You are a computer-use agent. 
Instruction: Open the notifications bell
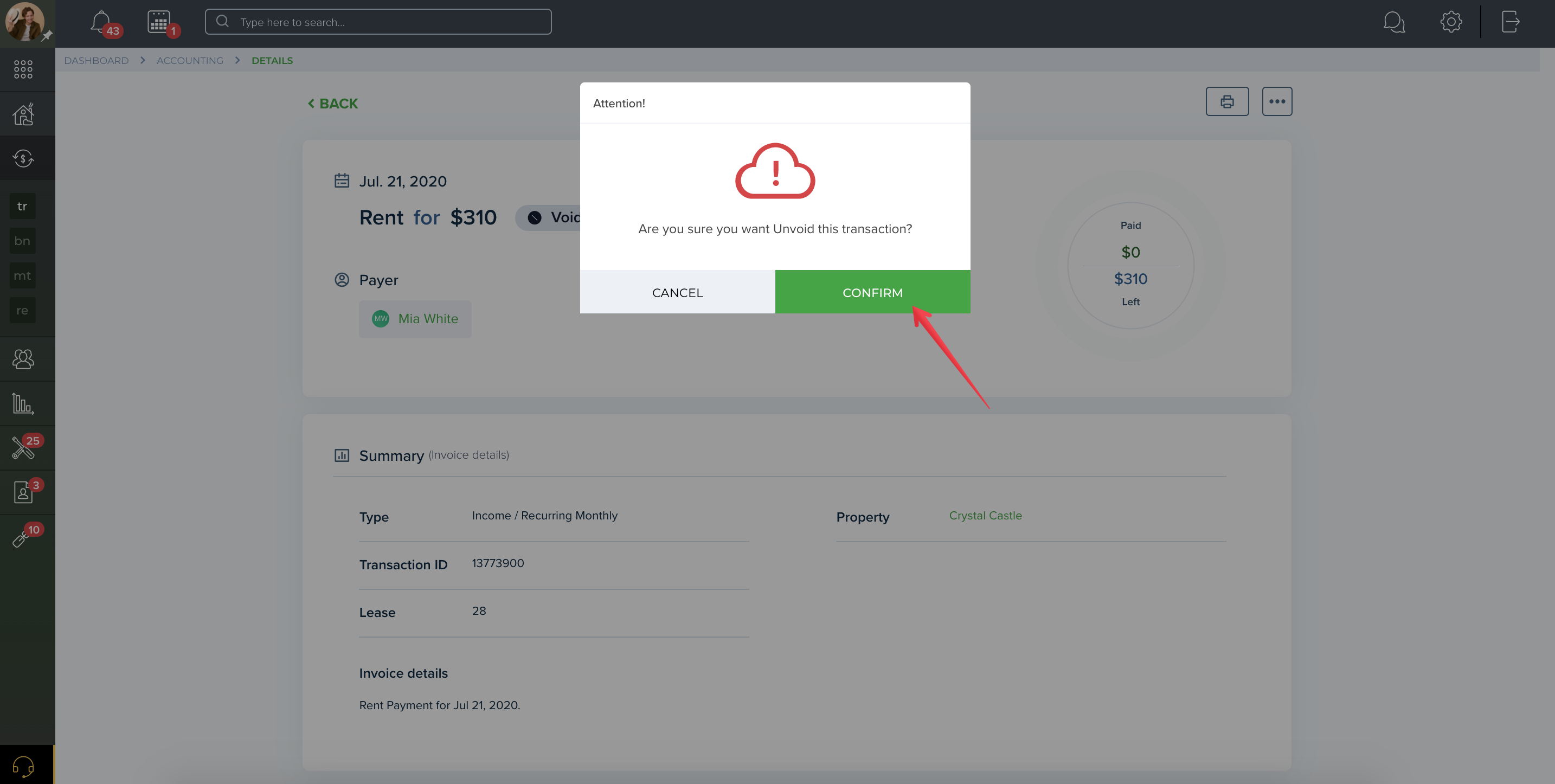pyautogui.click(x=101, y=22)
